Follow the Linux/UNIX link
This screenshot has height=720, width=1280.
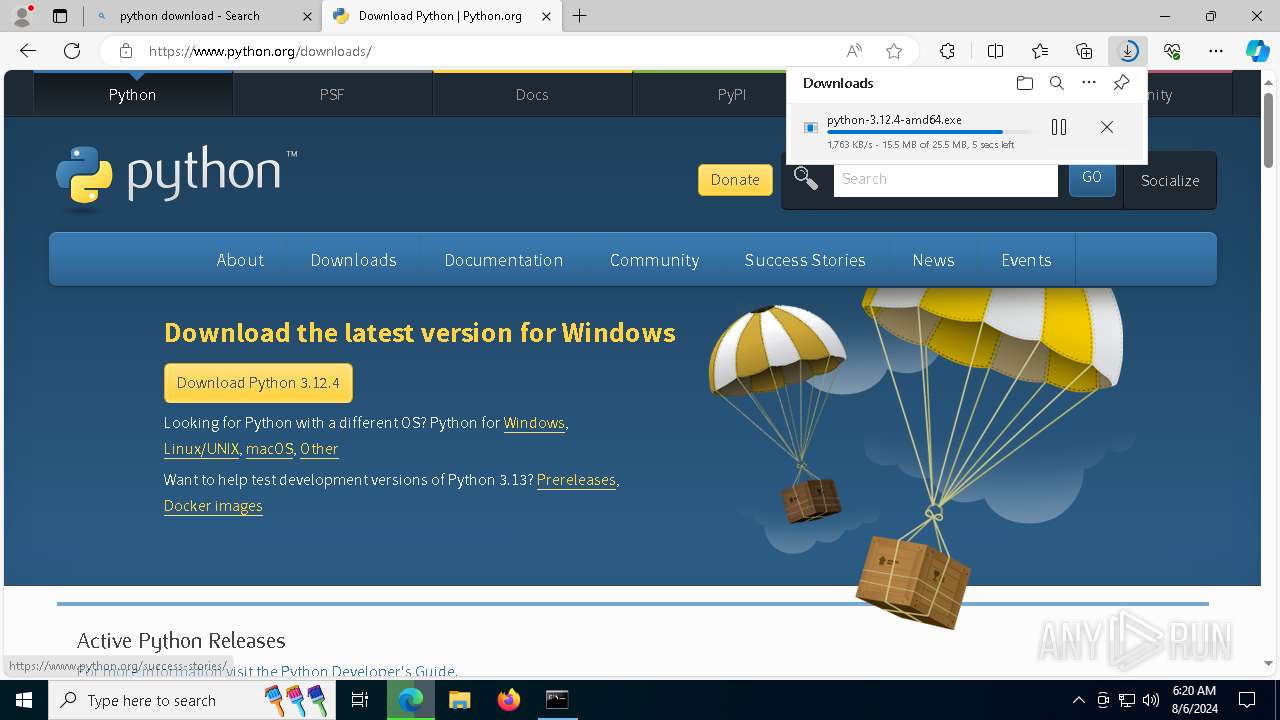[x=202, y=449]
